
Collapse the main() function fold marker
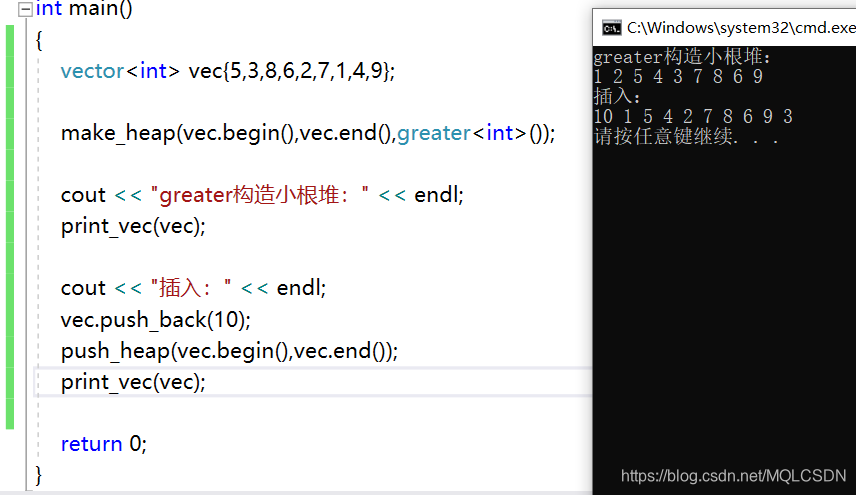click(x=25, y=9)
